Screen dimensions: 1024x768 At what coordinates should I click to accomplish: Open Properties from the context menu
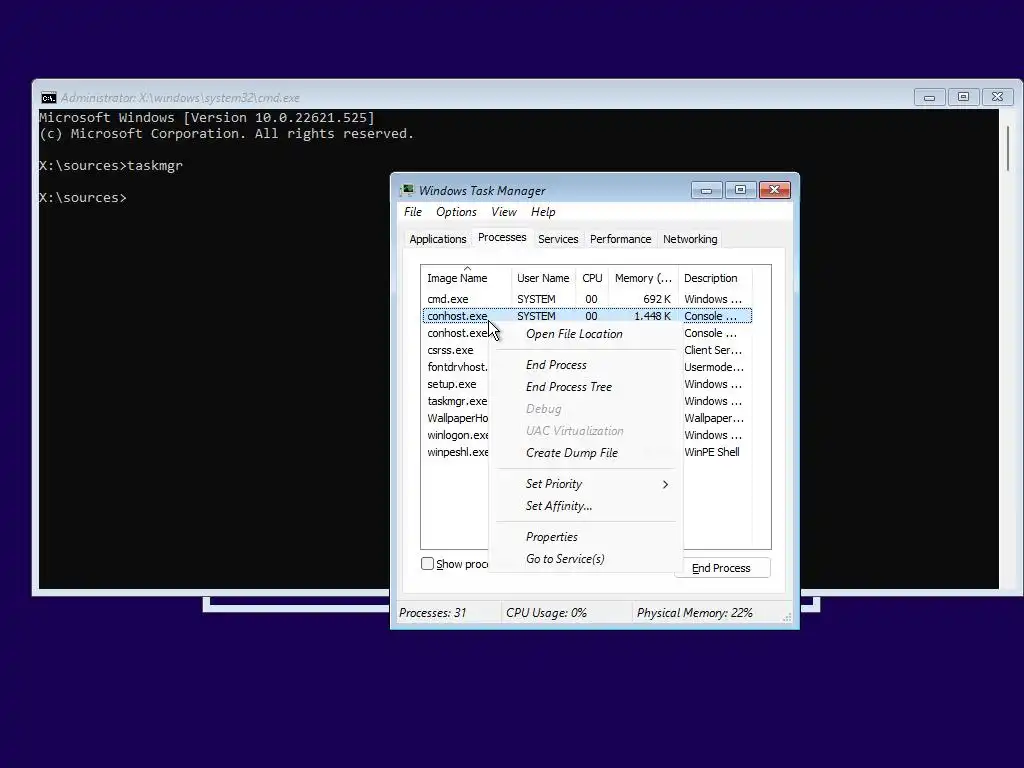click(x=552, y=537)
